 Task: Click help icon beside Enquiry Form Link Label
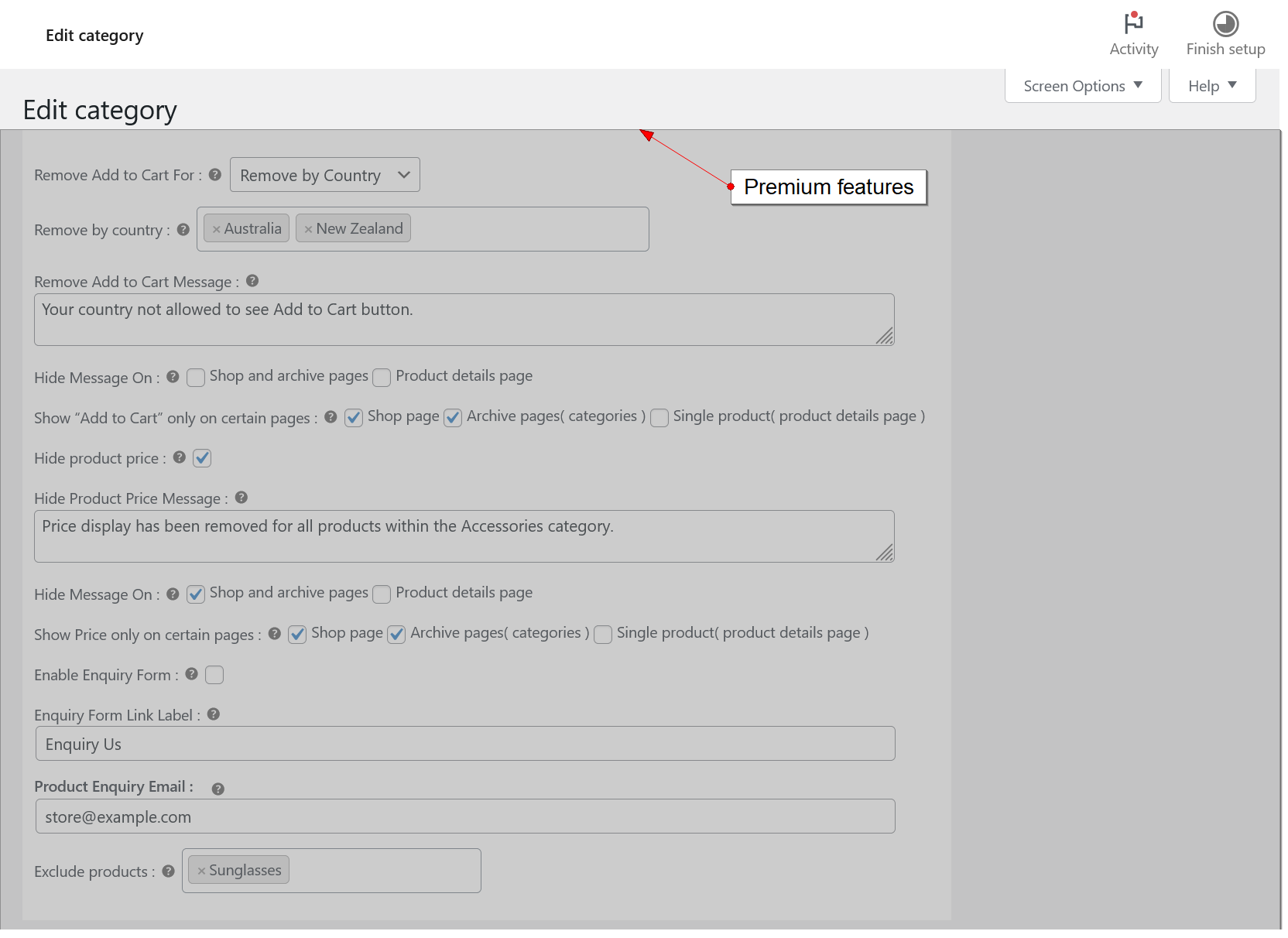click(x=214, y=714)
